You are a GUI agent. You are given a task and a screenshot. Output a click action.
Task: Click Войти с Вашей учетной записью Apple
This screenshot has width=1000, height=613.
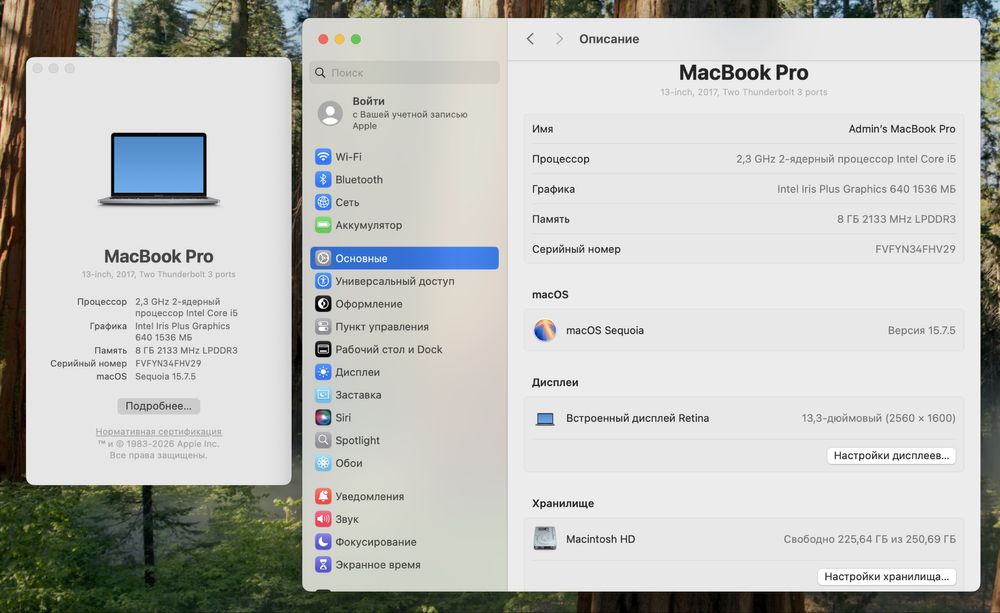[404, 113]
